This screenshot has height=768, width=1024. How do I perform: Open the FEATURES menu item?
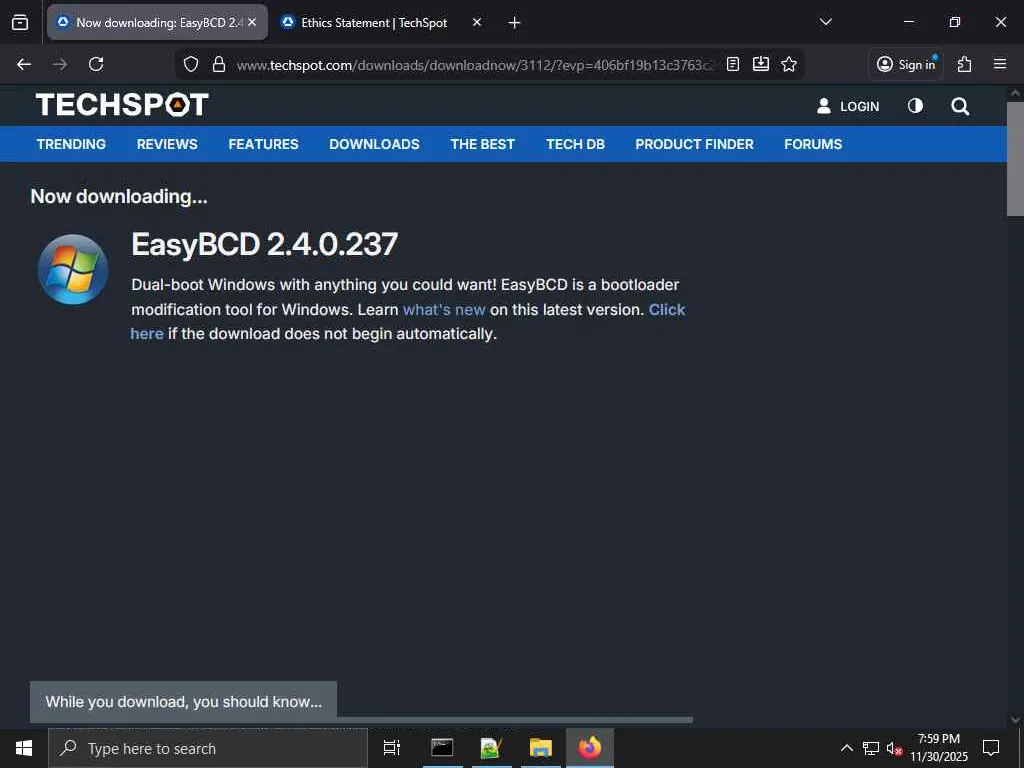click(x=263, y=144)
